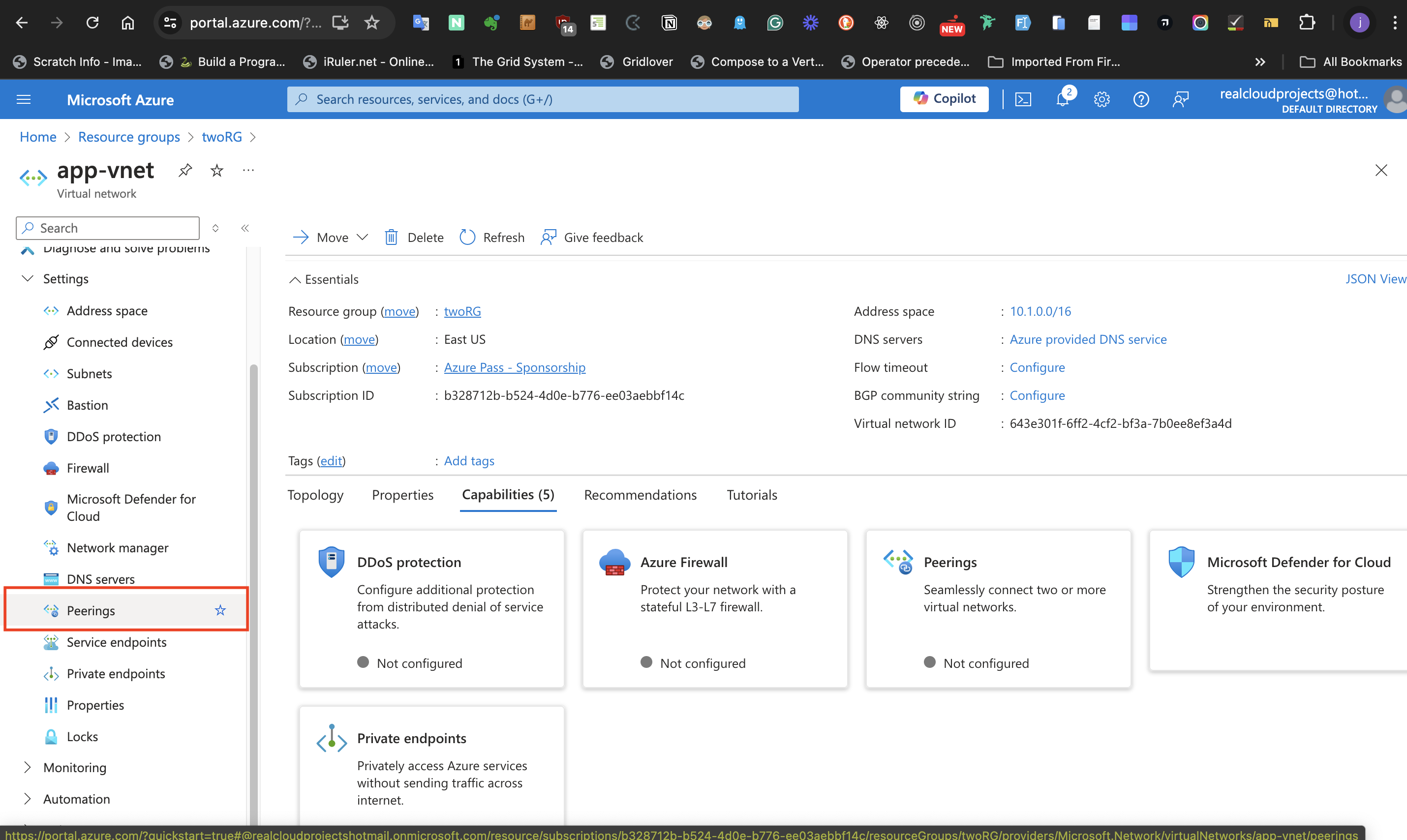Refresh the virtual network overview
The height and width of the screenshot is (840, 1407).
point(491,237)
